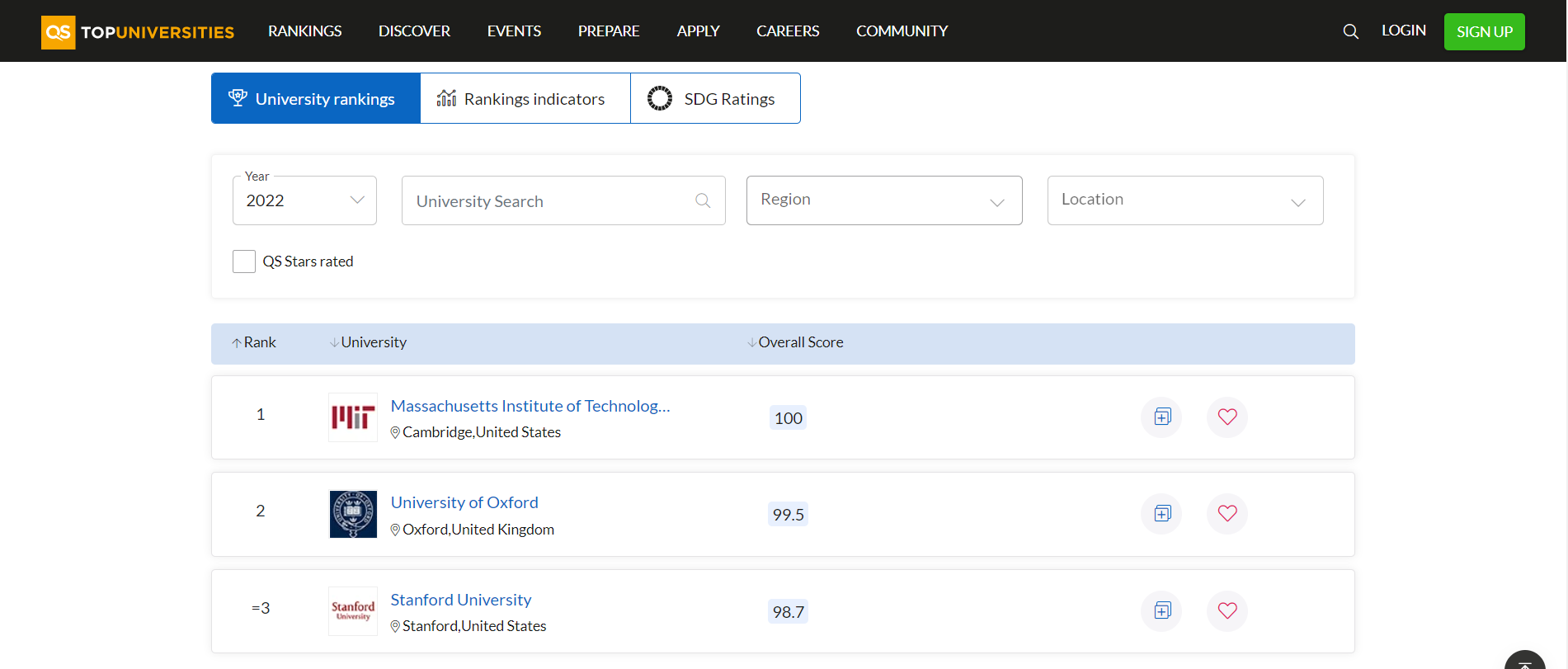Expand the Region dropdown
This screenshot has height=669, width=1568.
point(884,200)
